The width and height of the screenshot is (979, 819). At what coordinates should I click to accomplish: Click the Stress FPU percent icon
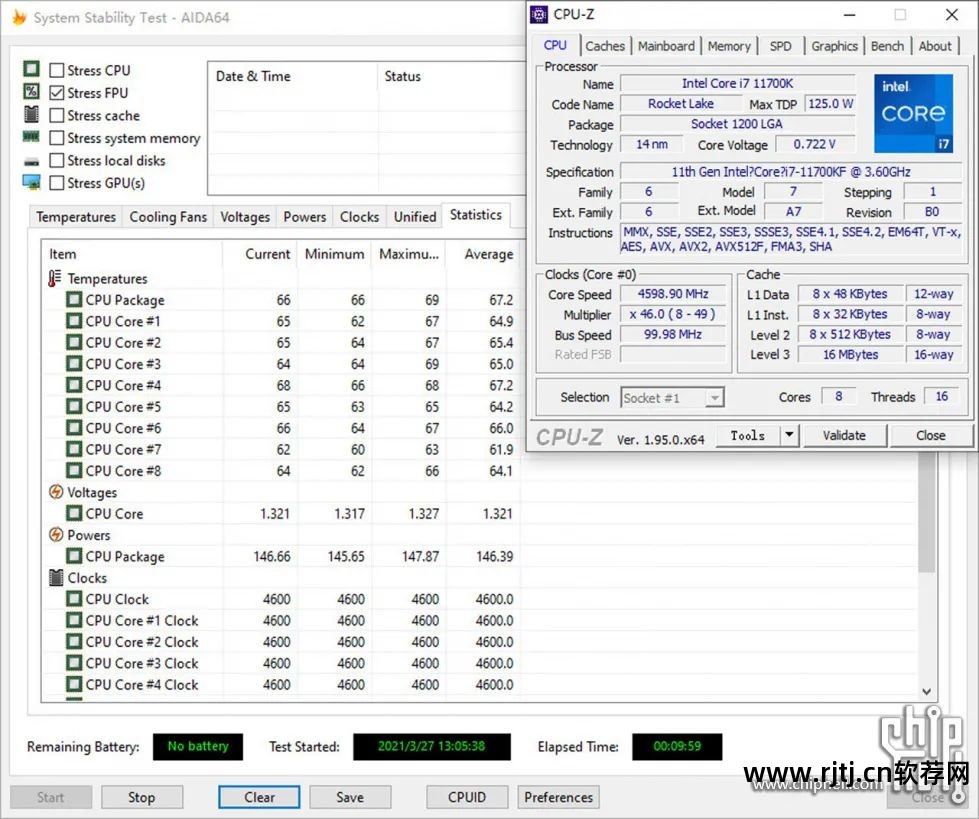tap(31, 91)
